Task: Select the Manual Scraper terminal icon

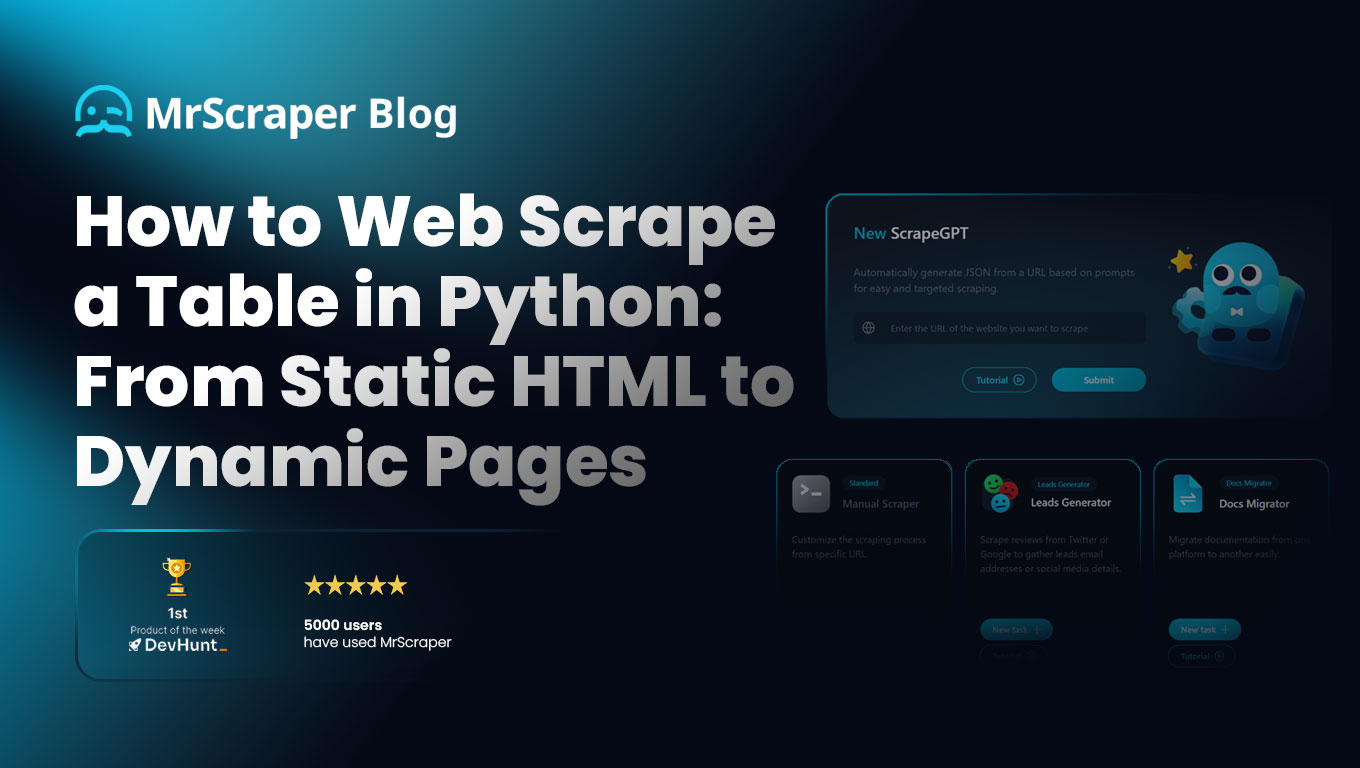Action: (810, 494)
